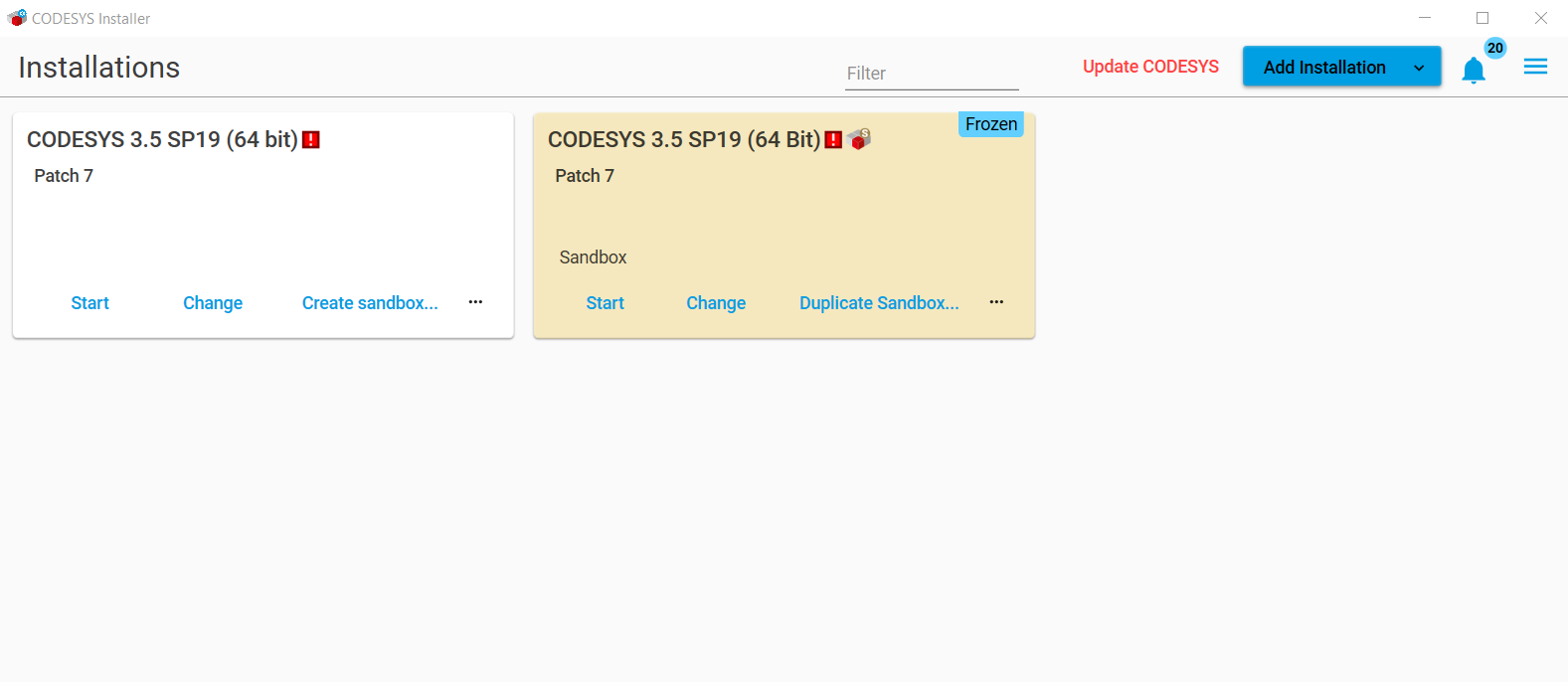Click the Frozen badge on sandbox card
This screenshot has height=682, width=1568.
(x=990, y=124)
